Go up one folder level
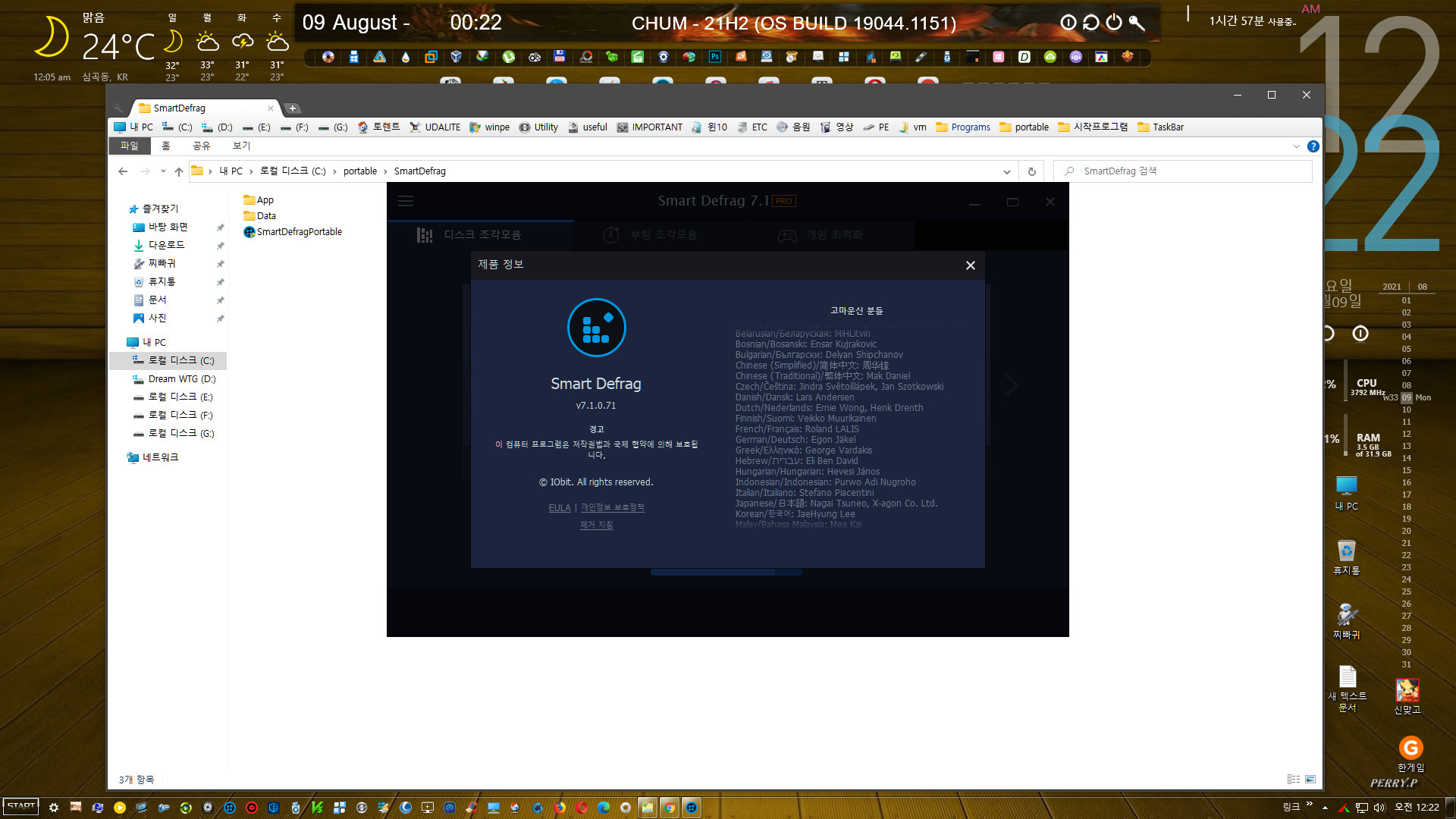Screen dimensions: 1456x819 (179, 171)
